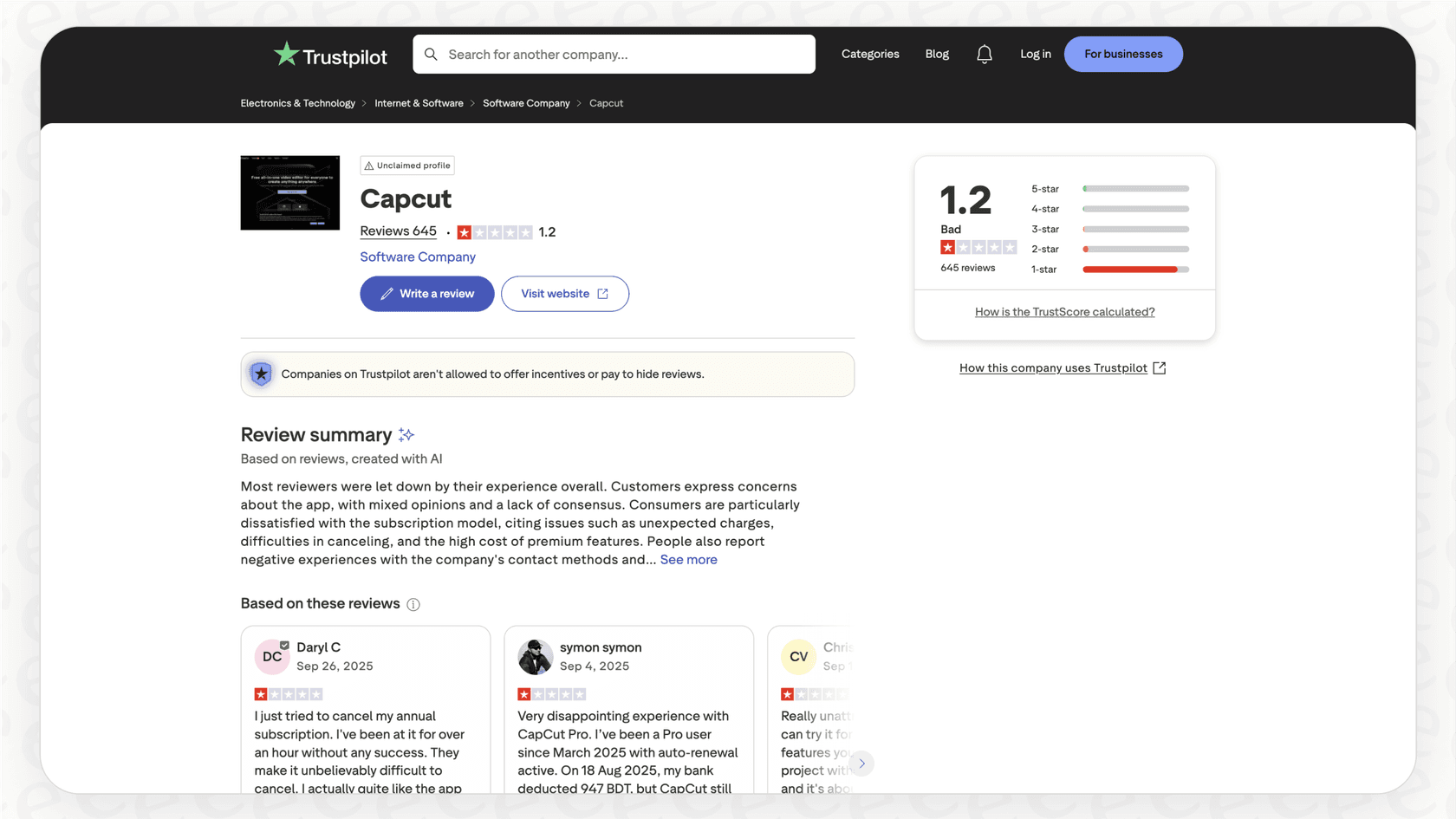The image size is (1456, 819).
Task: Click the red 1-star rating bar
Action: pos(1134,269)
